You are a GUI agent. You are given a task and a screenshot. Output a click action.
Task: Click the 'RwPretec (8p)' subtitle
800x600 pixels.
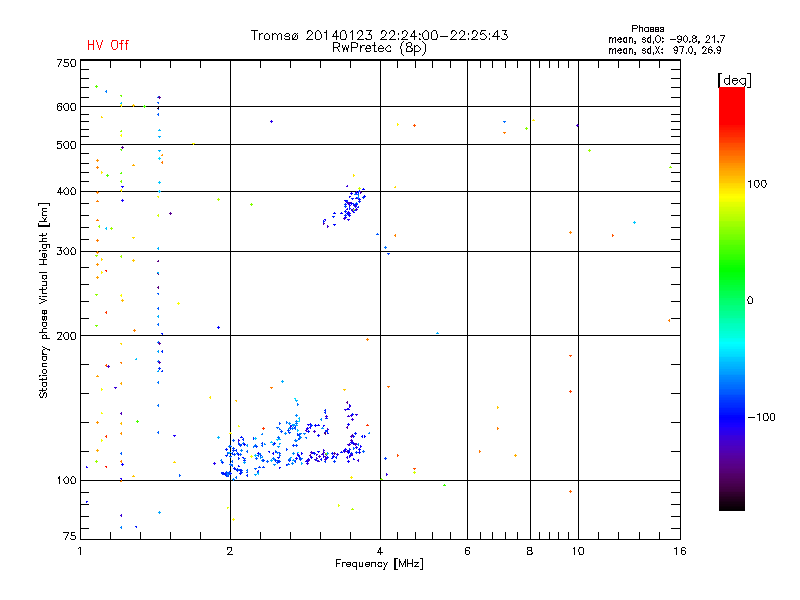coord(379,48)
